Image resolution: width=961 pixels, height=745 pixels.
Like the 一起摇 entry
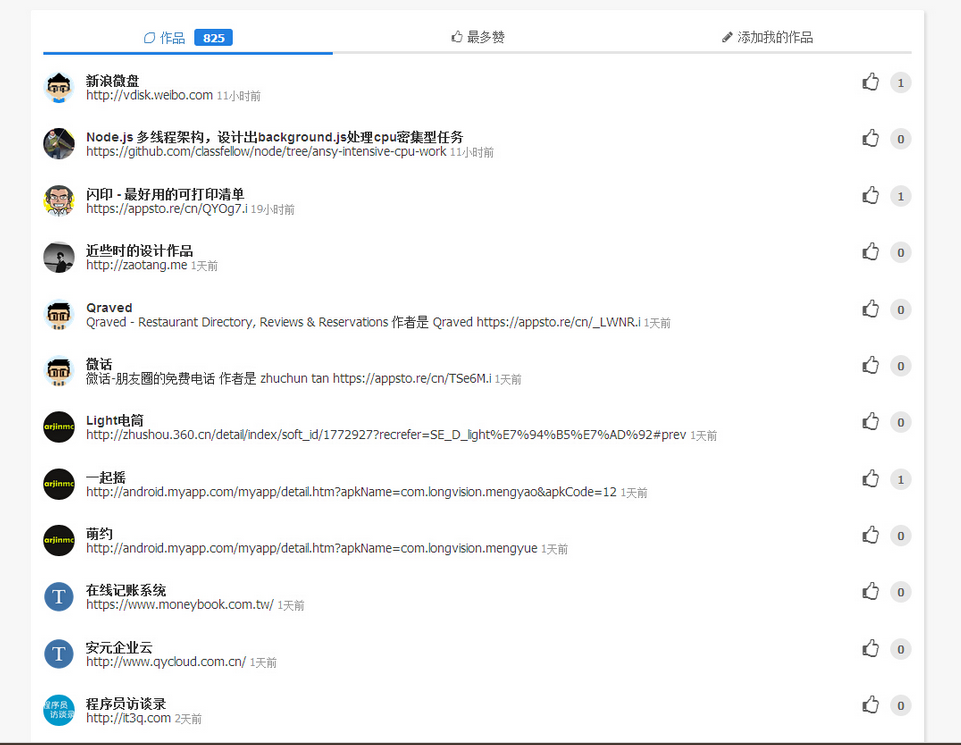click(x=870, y=478)
